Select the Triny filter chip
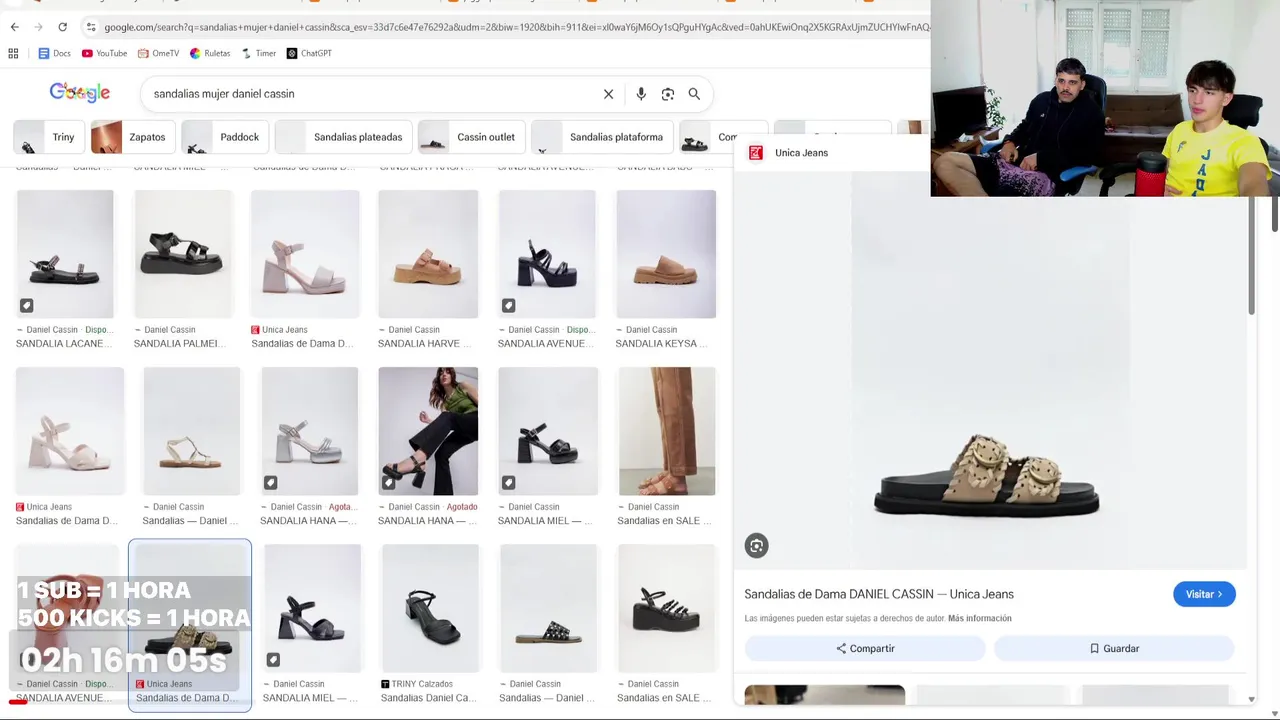 pyautogui.click(x=47, y=137)
